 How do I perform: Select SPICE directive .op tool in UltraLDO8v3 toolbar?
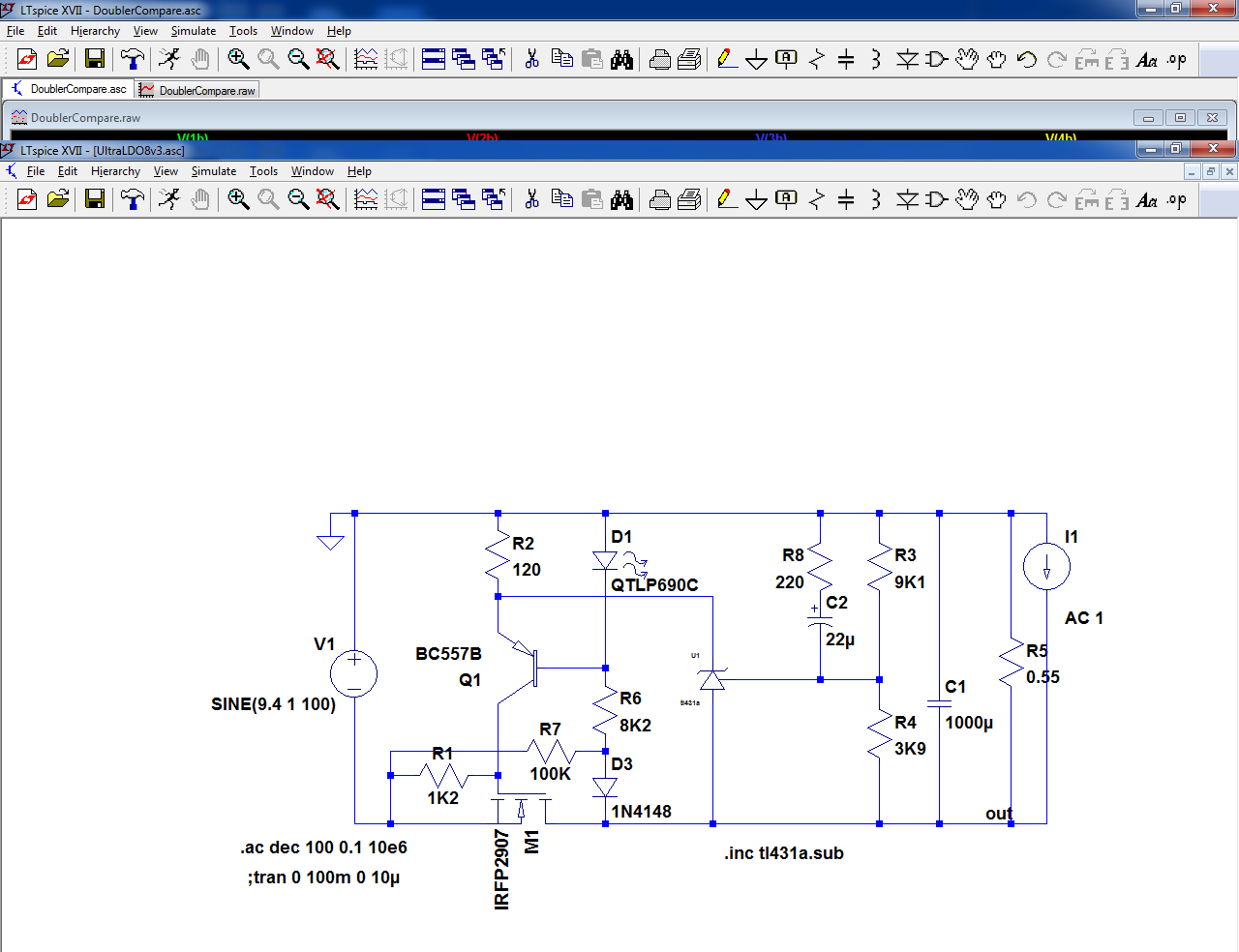click(x=1177, y=199)
